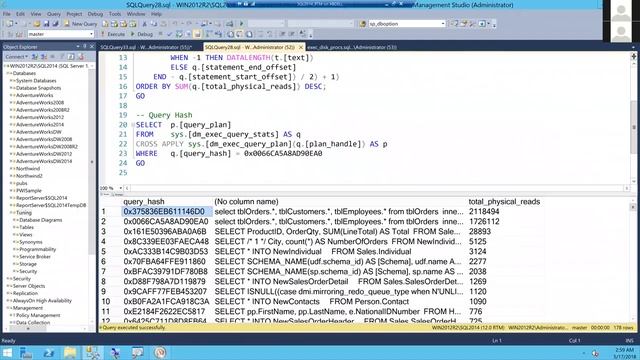Click the query_hash column header
640x360 pixels.
tap(144, 202)
